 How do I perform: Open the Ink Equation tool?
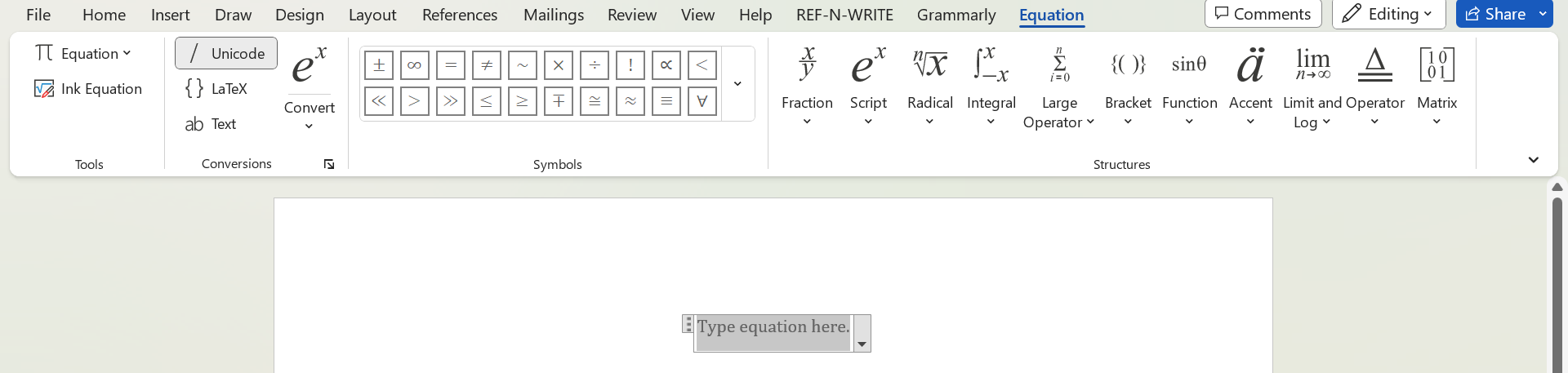click(x=88, y=89)
